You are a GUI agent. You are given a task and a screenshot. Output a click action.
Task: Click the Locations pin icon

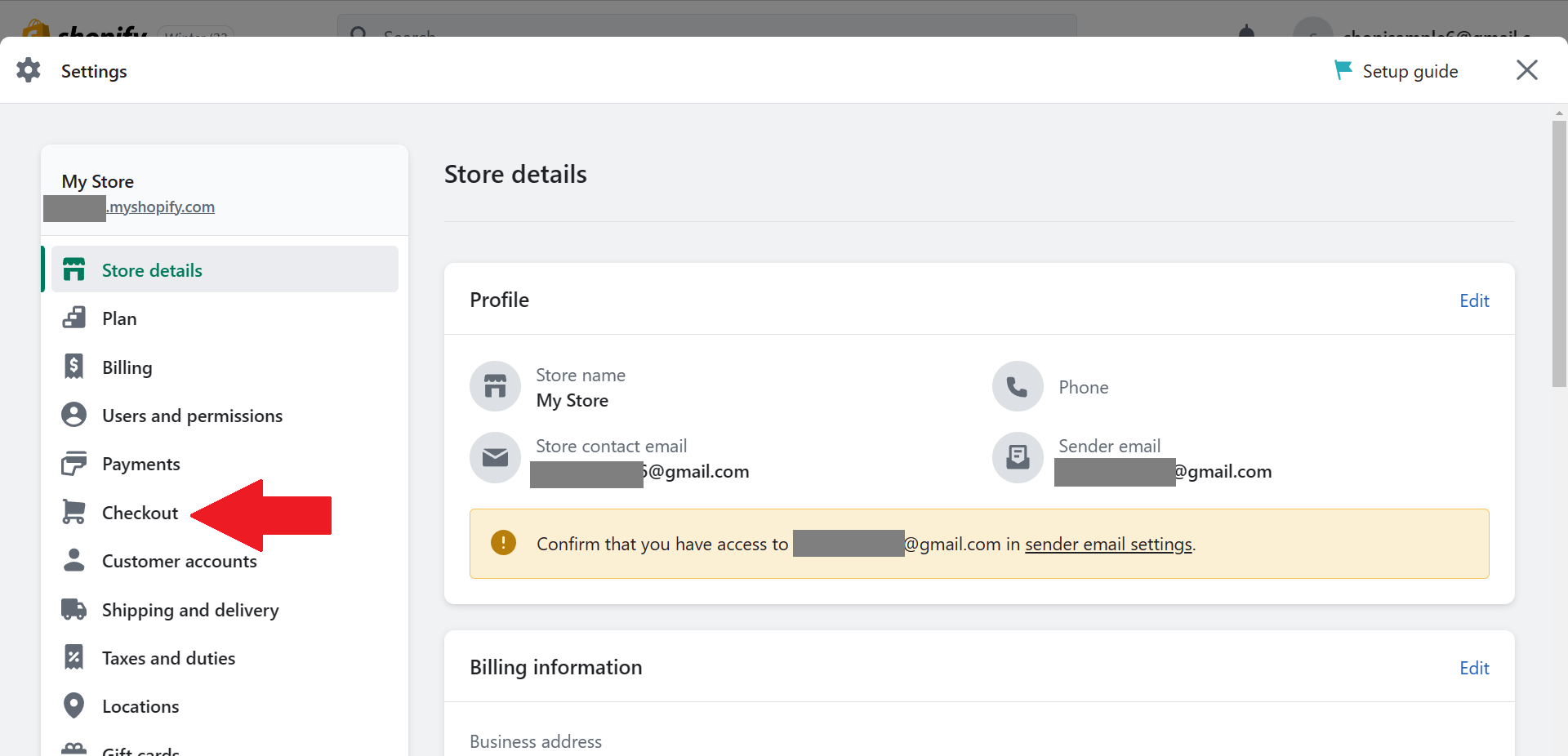click(x=74, y=705)
